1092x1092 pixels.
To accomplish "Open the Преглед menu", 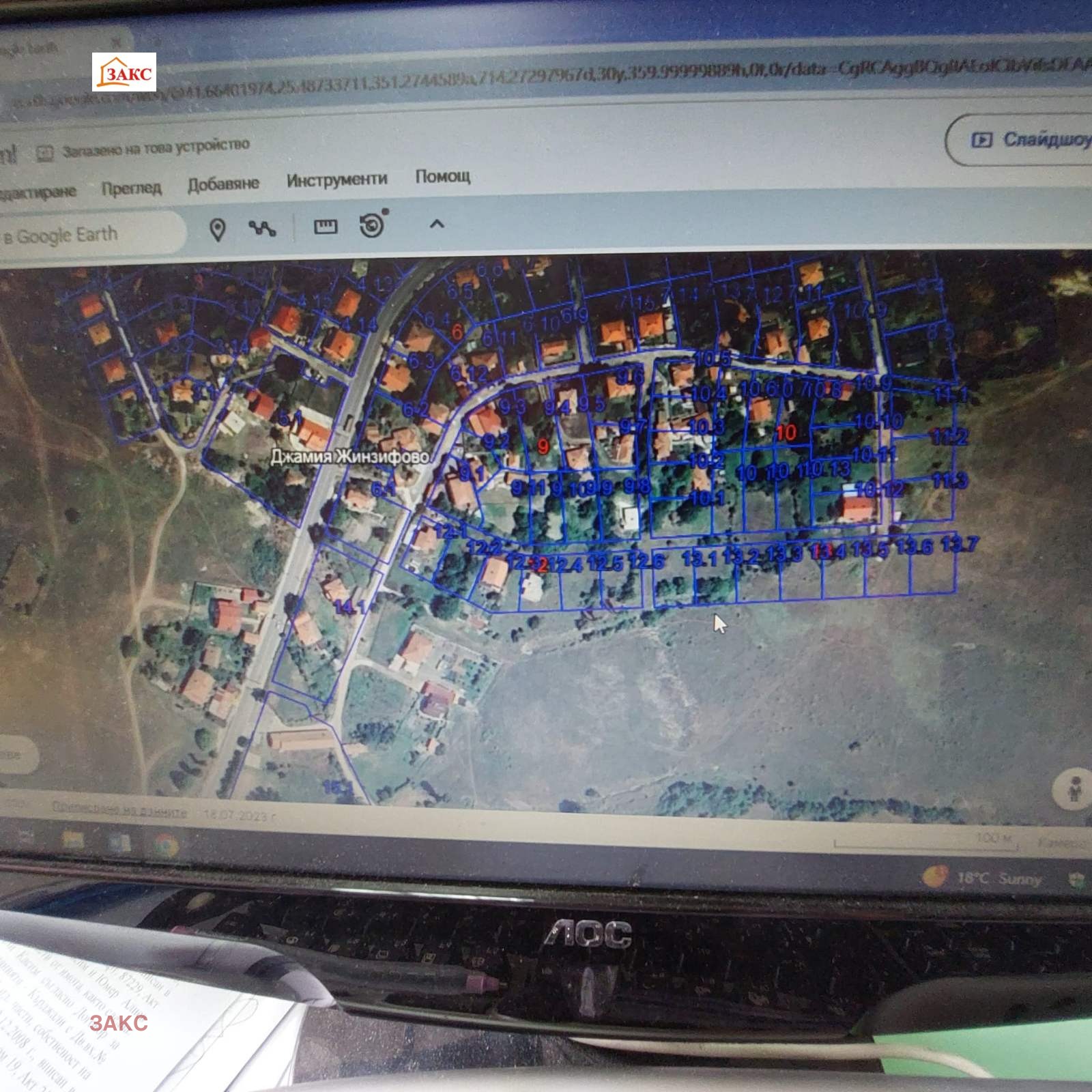I will pyautogui.click(x=131, y=188).
